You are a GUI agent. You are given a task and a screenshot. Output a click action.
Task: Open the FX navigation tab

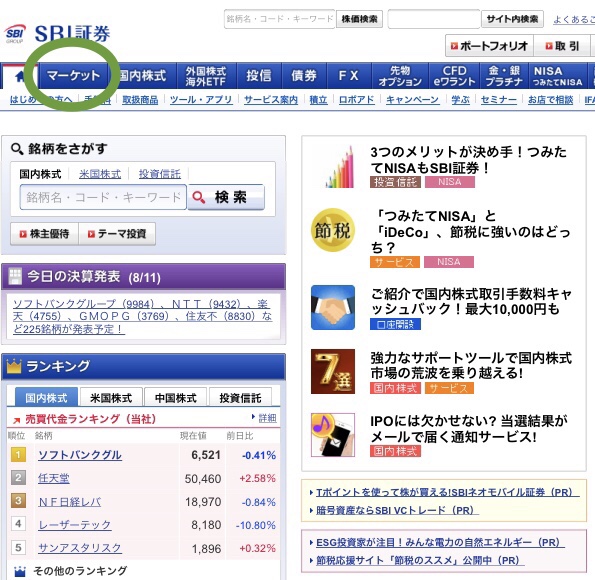[349, 76]
